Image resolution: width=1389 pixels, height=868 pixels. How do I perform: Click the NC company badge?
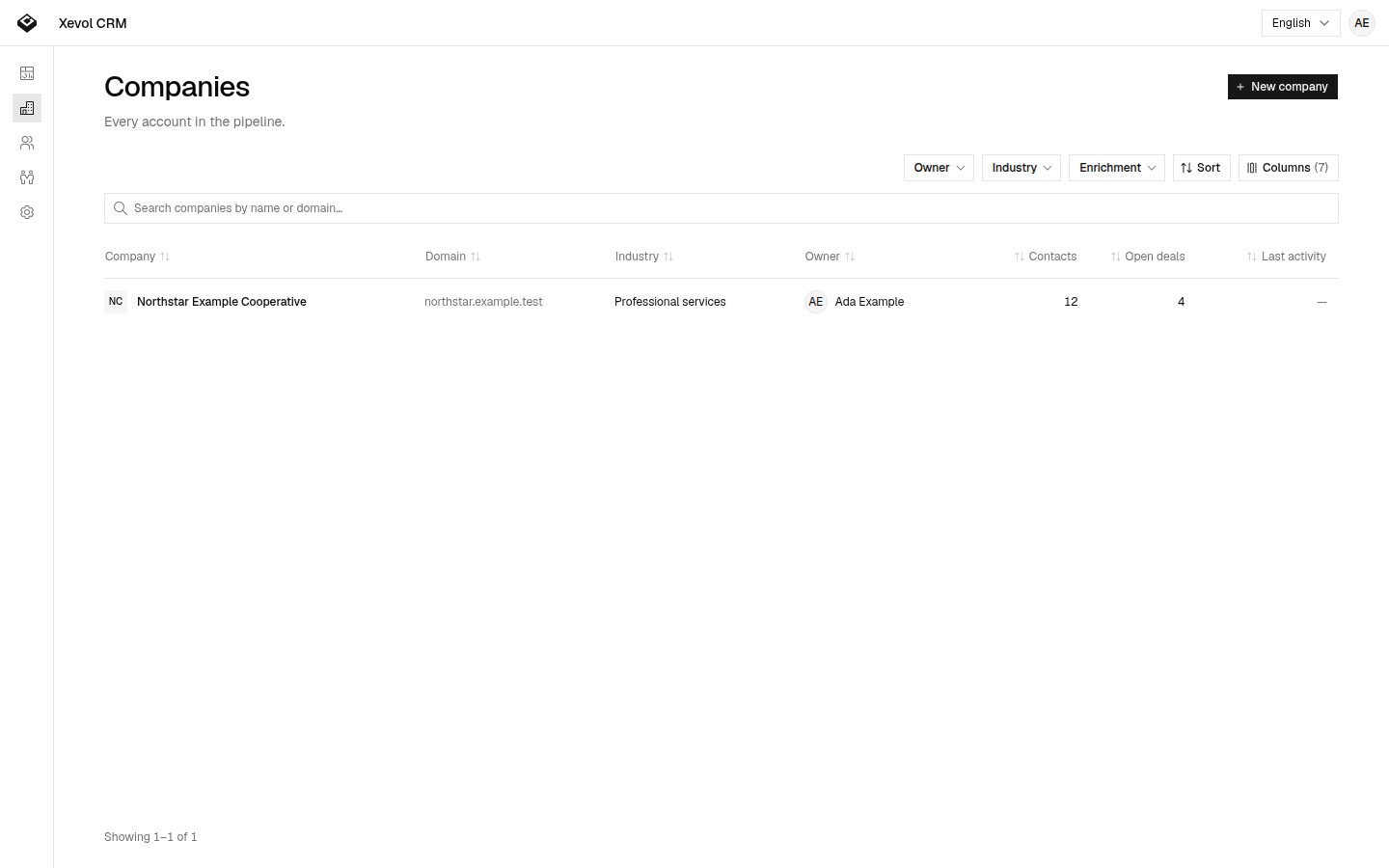tap(116, 302)
